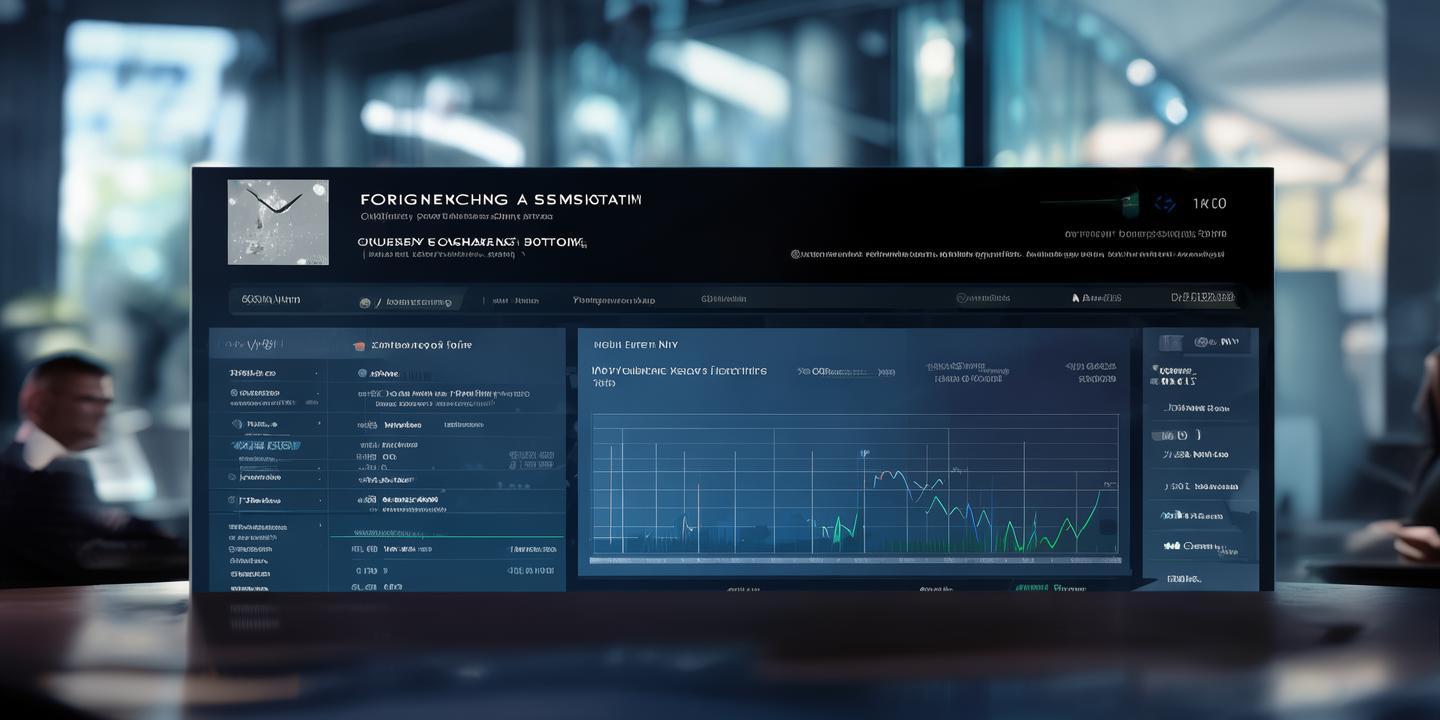Click the horizontal scrollbar under the line chart
This screenshot has height=720, width=1440.
[x=855, y=560]
